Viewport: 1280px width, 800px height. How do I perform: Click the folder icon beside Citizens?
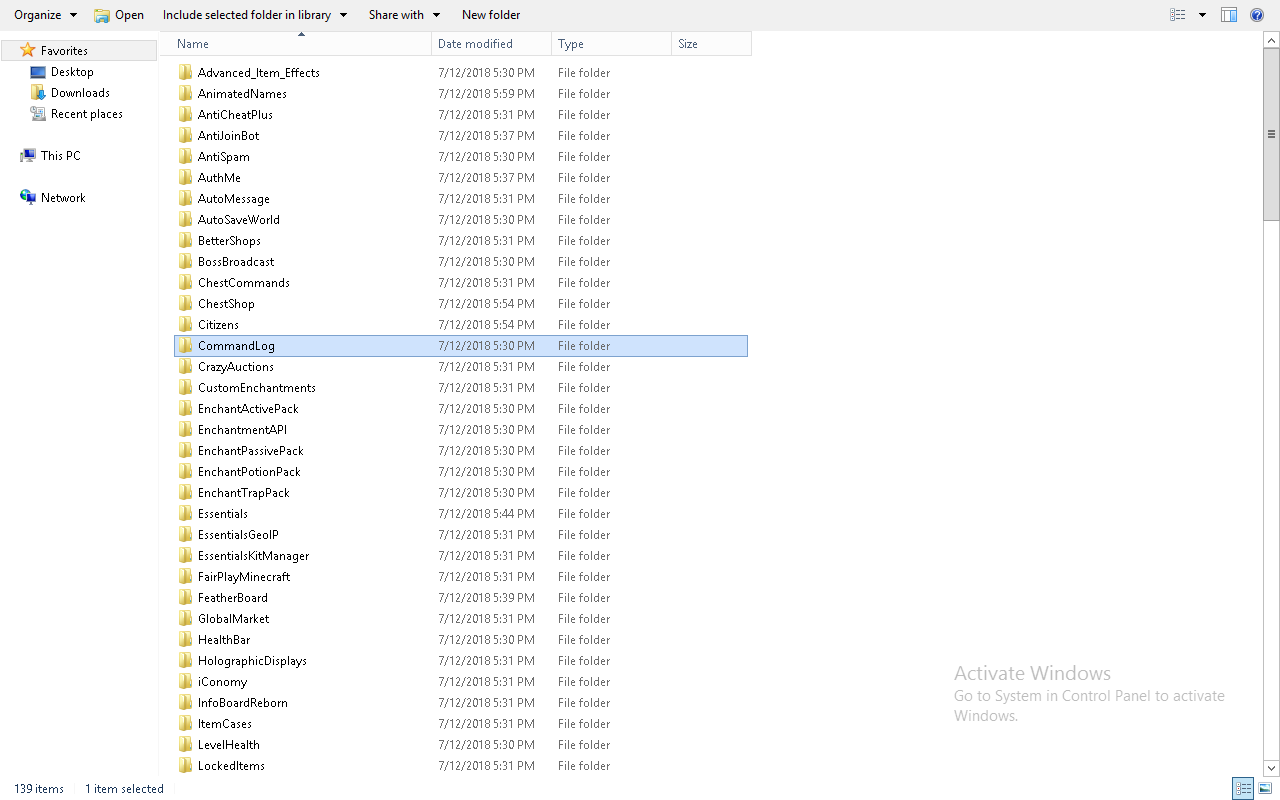pyautogui.click(x=185, y=324)
